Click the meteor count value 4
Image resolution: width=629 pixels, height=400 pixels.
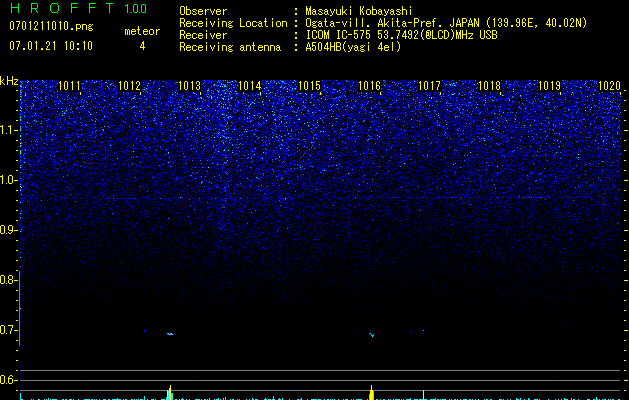(142, 46)
